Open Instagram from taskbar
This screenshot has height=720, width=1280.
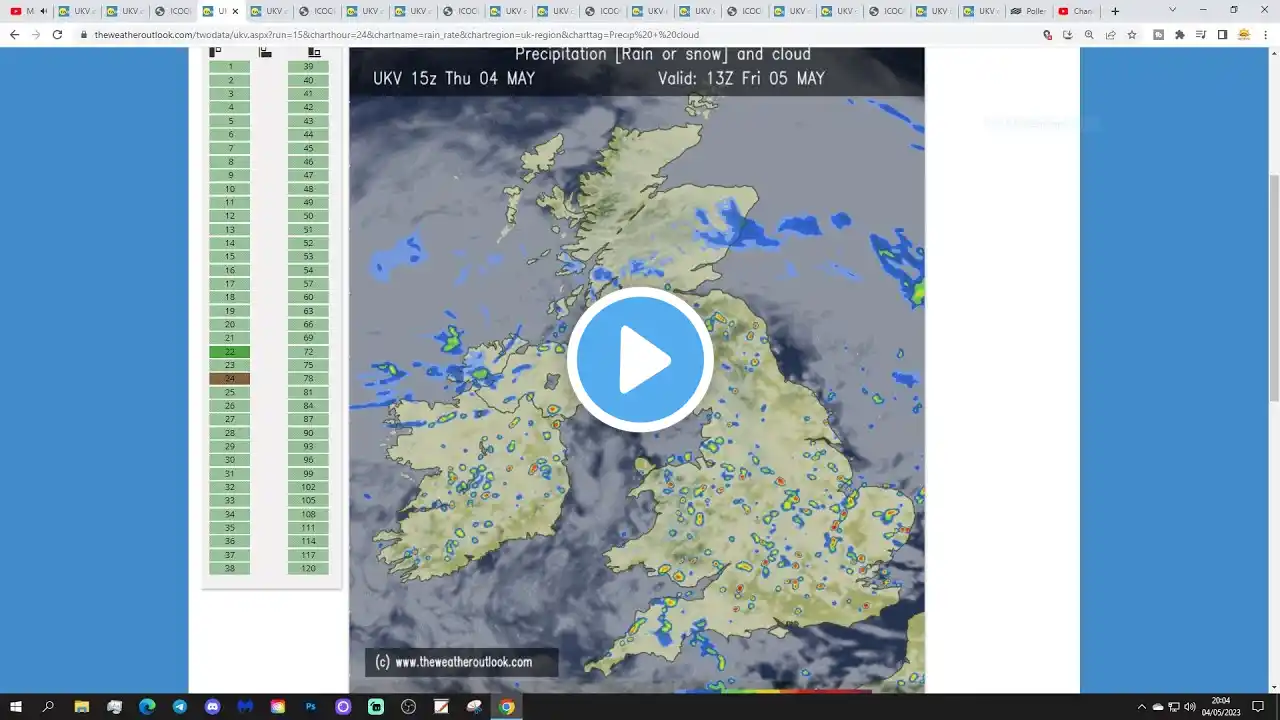[278, 706]
